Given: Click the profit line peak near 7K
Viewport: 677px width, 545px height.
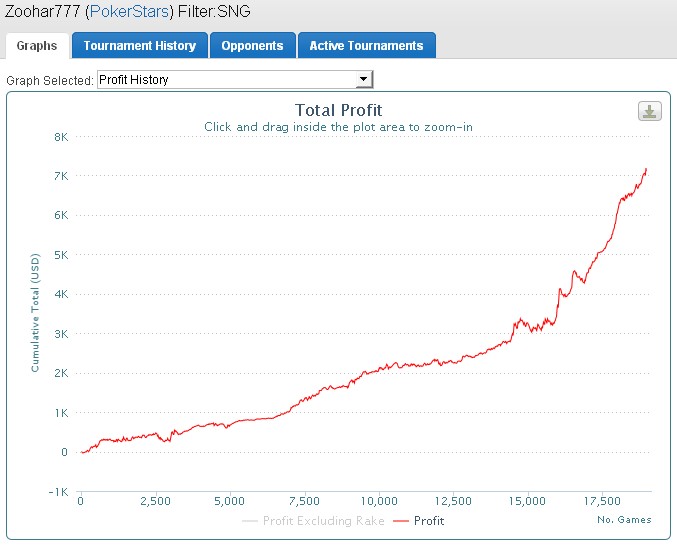Looking at the screenshot, I should 646,169.
